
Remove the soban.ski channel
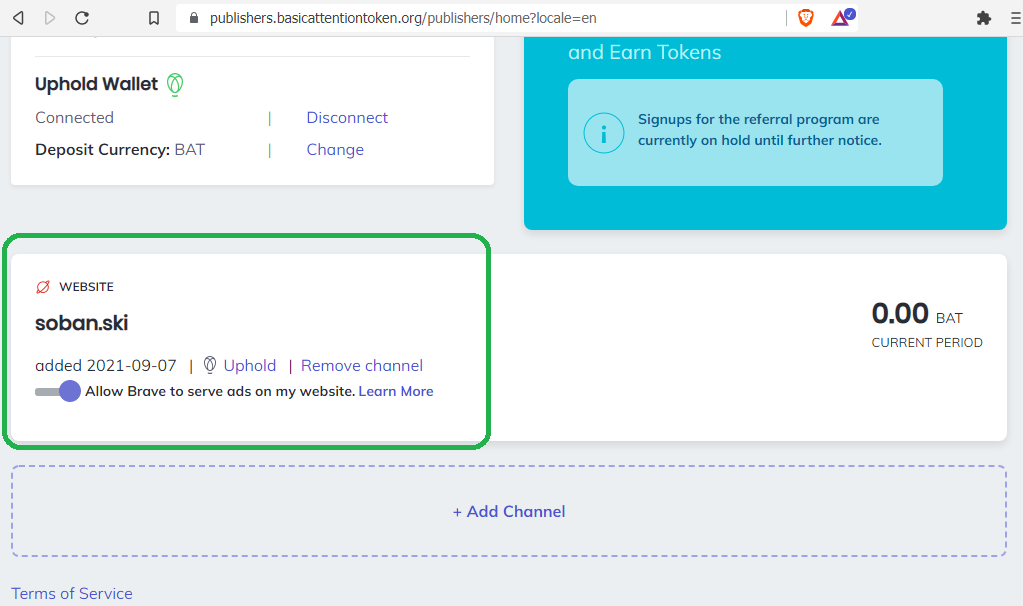[362, 365]
